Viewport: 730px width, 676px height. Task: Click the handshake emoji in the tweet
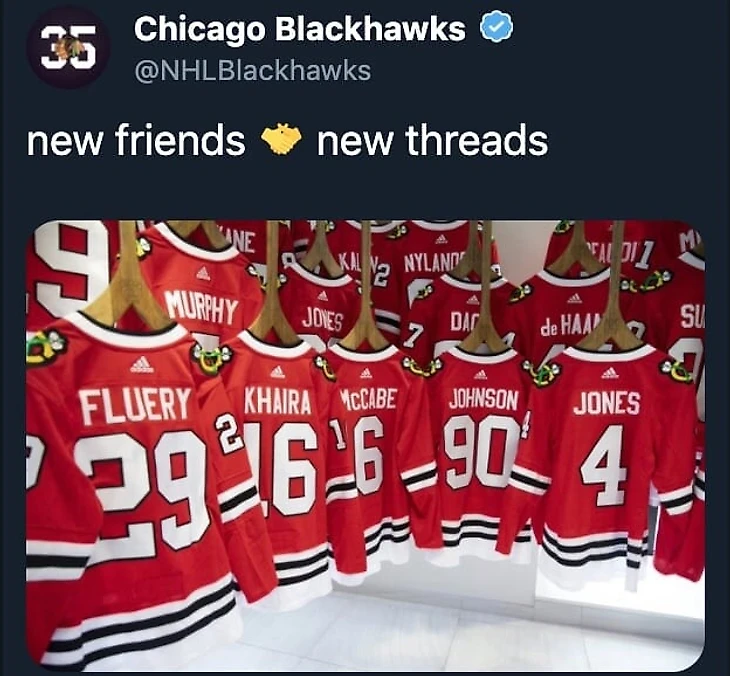[x=281, y=140]
